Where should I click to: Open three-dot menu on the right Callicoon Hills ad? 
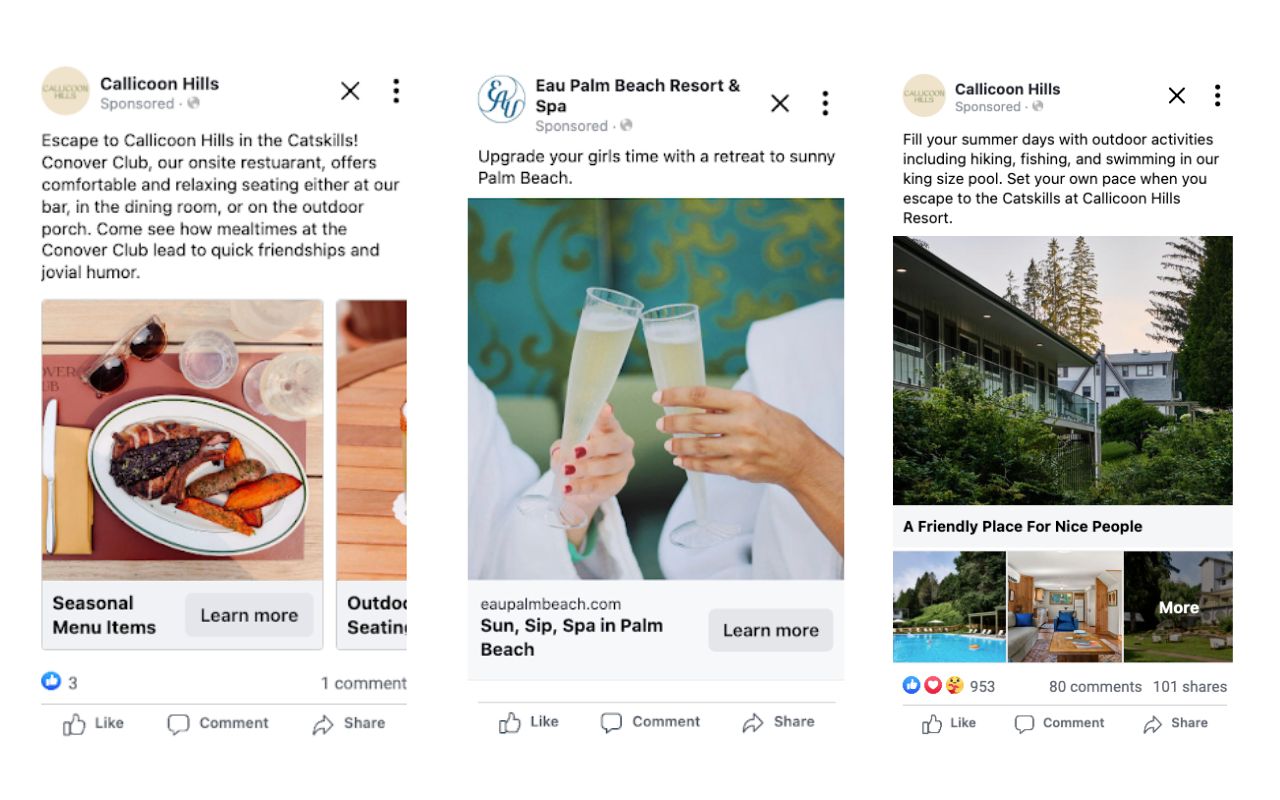pos(1217,96)
